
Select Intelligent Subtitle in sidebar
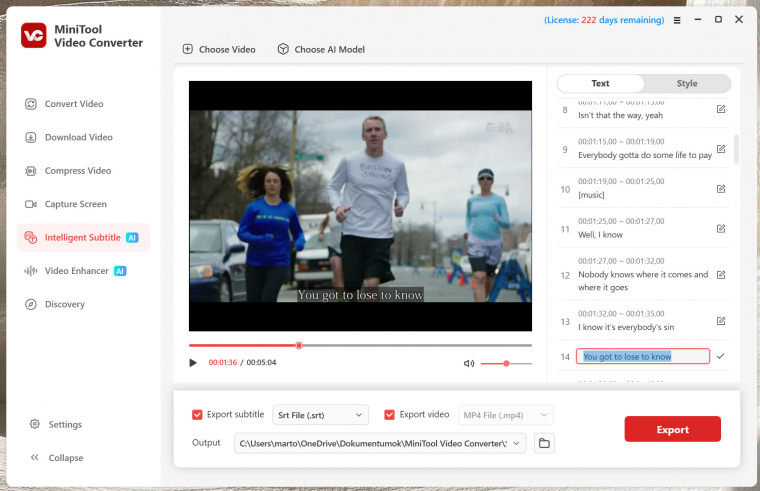point(83,238)
